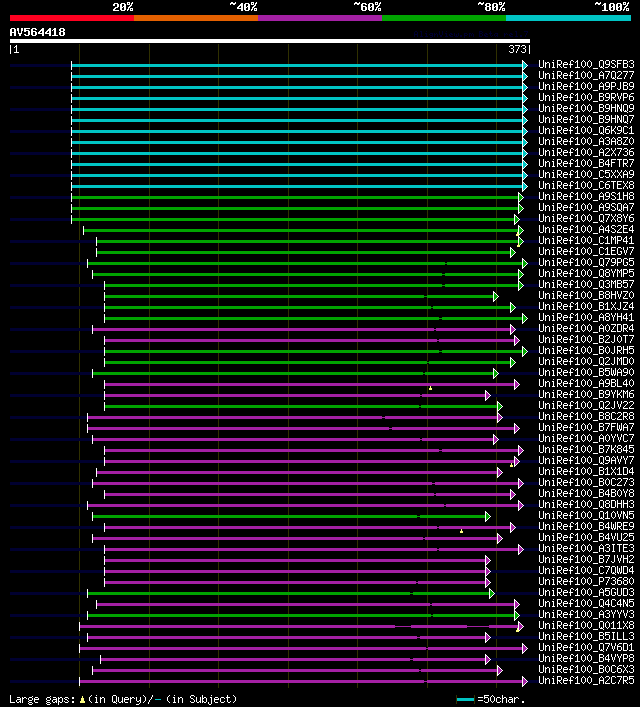Select the UniRef100_A9BL40 label
The width and height of the screenshot is (640, 707).
click(586, 383)
